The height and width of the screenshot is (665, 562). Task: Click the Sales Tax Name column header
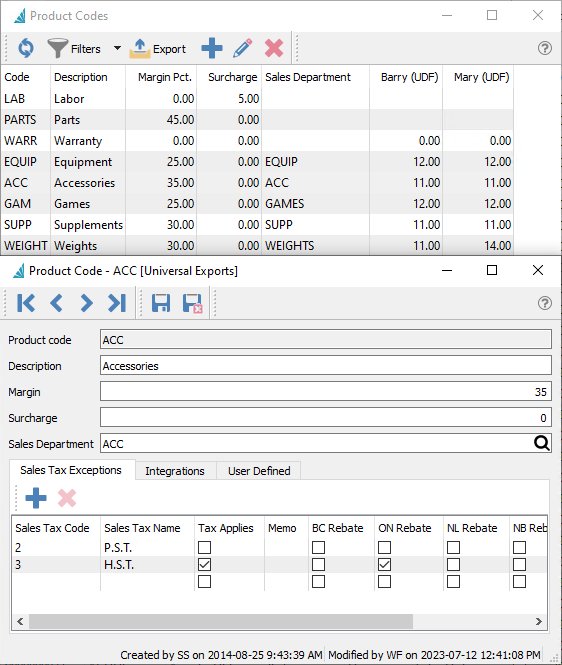(x=147, y=528)
